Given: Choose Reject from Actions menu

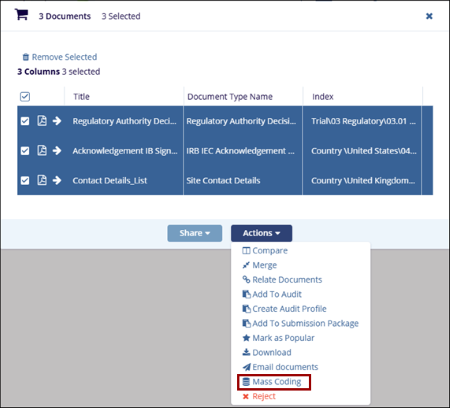Looking at the screenshot, I should [259, 396].
